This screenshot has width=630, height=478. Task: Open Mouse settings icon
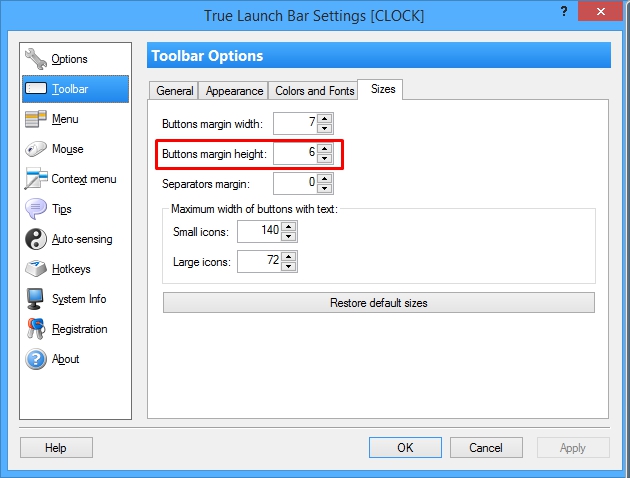pos(35,149)
